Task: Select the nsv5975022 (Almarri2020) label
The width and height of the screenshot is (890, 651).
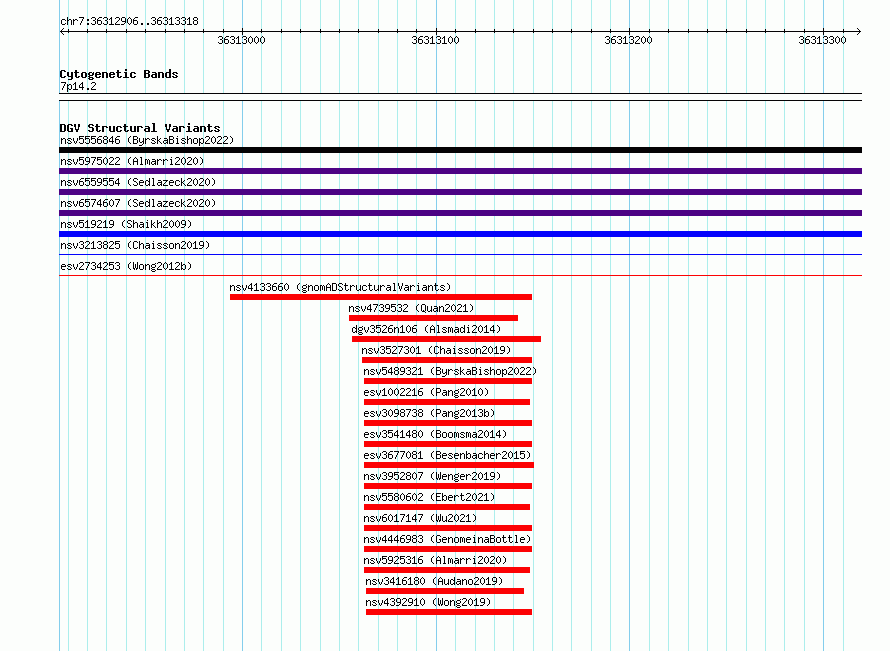Action: [x=132, y=161]
